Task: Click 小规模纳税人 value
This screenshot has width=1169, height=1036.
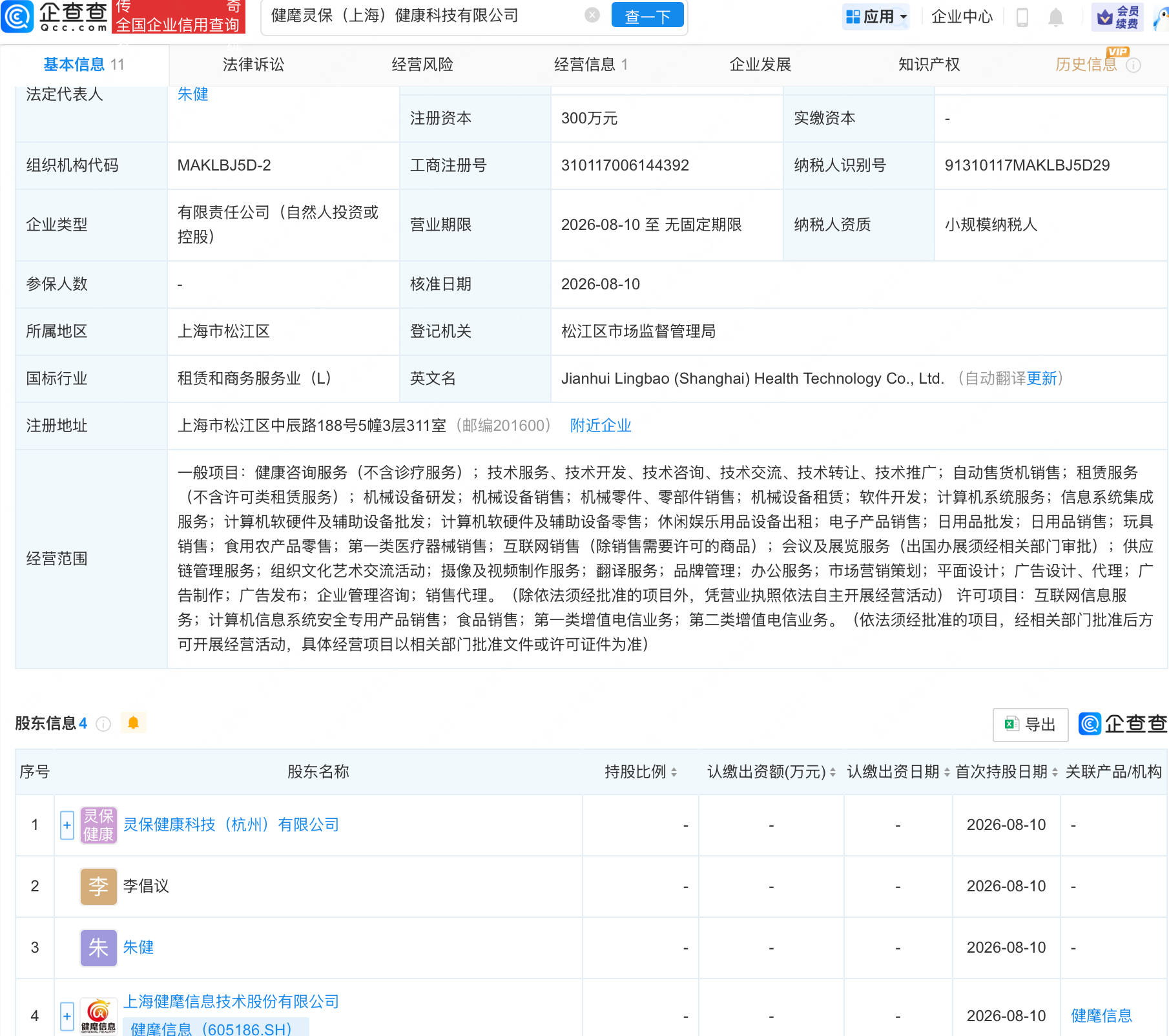Action: [991, 225]
